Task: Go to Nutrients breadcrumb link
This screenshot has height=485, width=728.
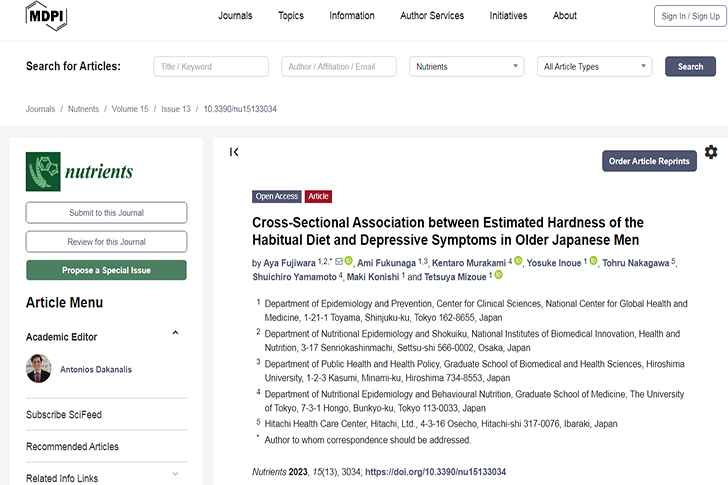Action: coord(84,109)
